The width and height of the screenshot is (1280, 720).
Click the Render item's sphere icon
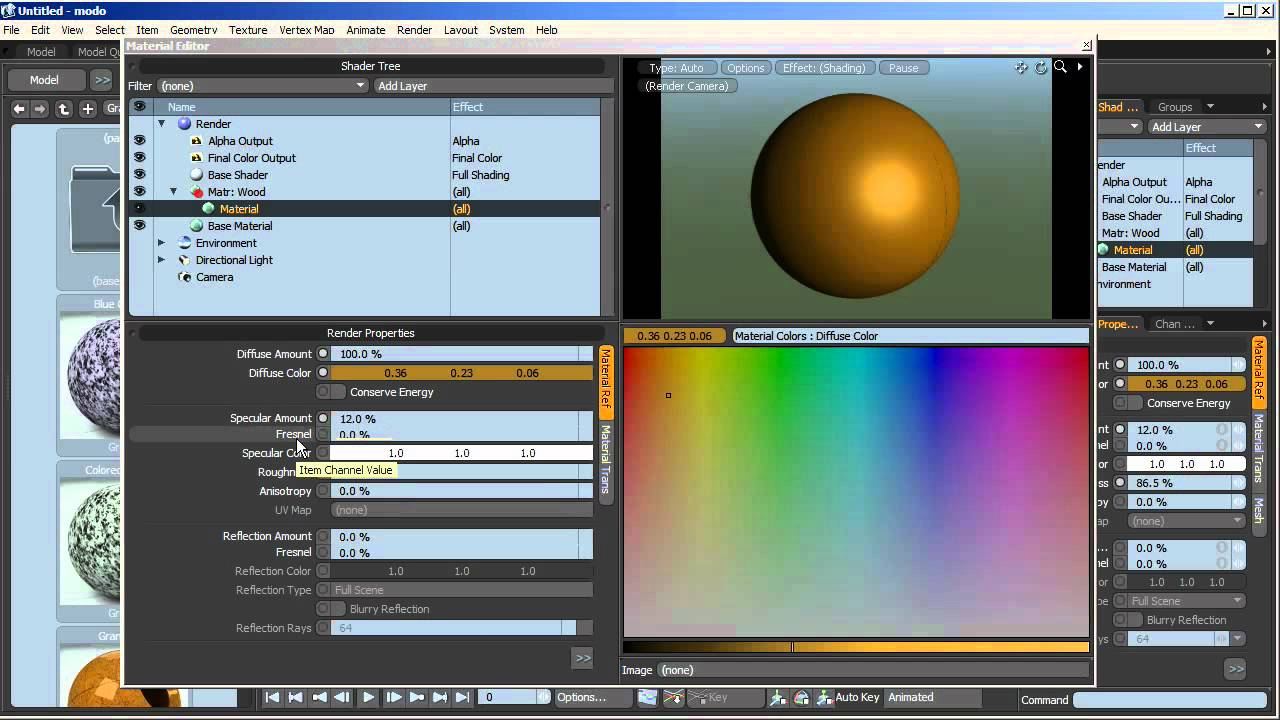coord(184,124)
